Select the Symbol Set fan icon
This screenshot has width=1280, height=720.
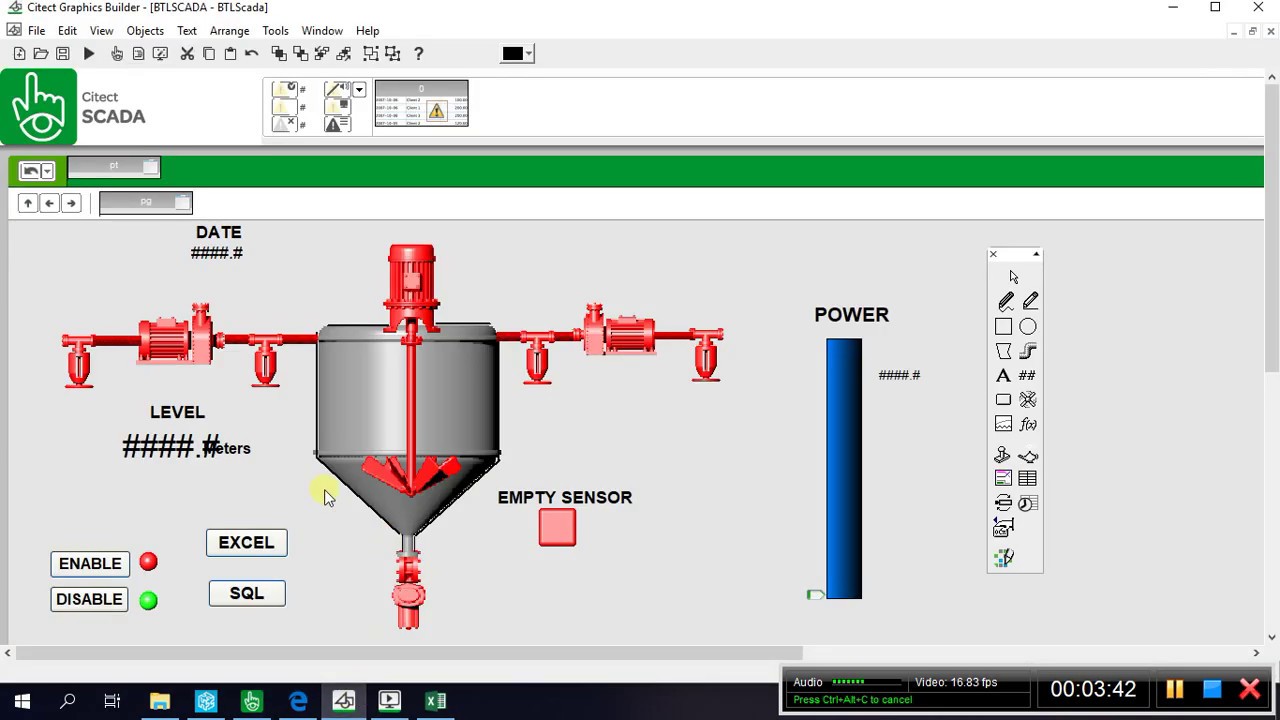pyautogui.click(x=1028, y=400)
